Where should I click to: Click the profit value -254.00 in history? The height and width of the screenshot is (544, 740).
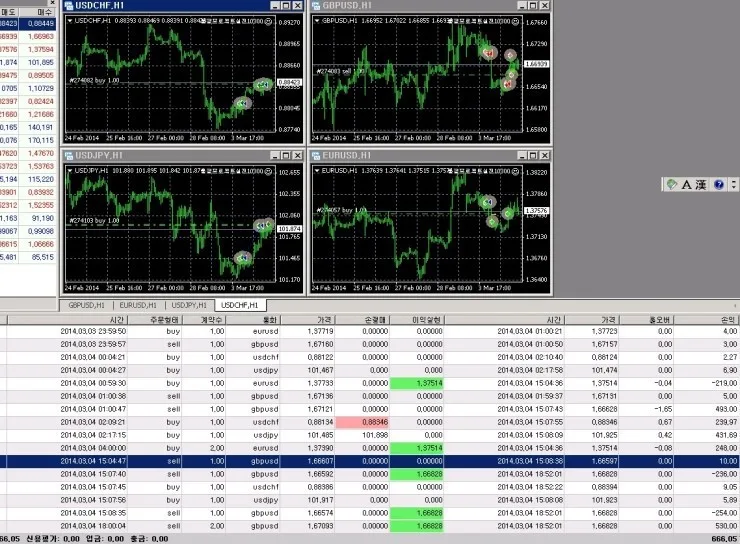click(724, 513)
